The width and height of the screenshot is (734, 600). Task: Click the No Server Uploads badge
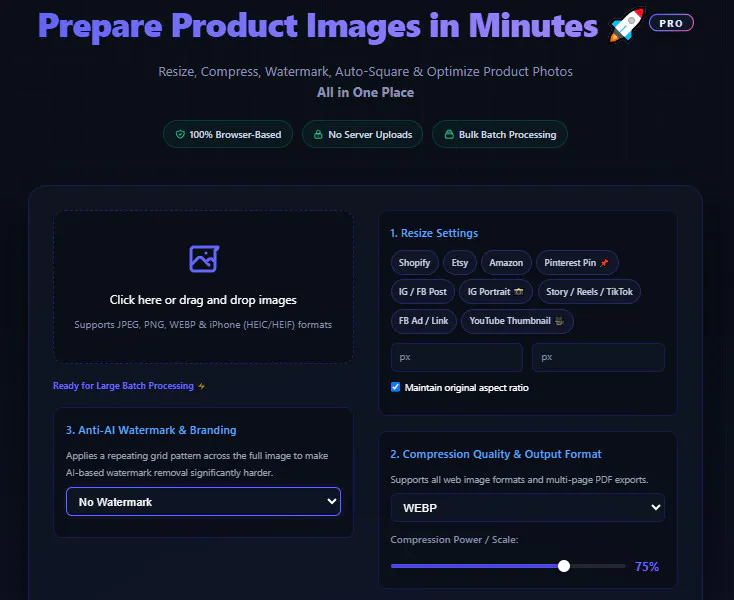click(362, 135)
